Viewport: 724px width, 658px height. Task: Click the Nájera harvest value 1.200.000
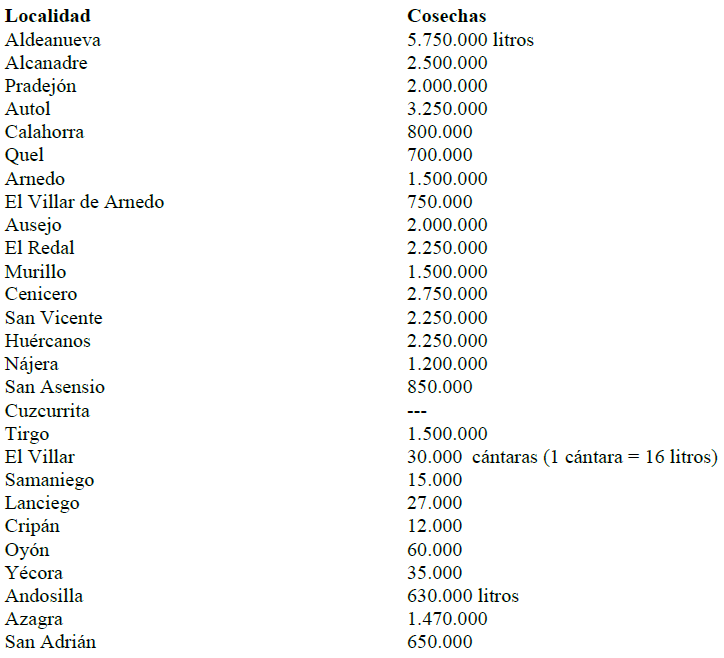coord(447,364)
